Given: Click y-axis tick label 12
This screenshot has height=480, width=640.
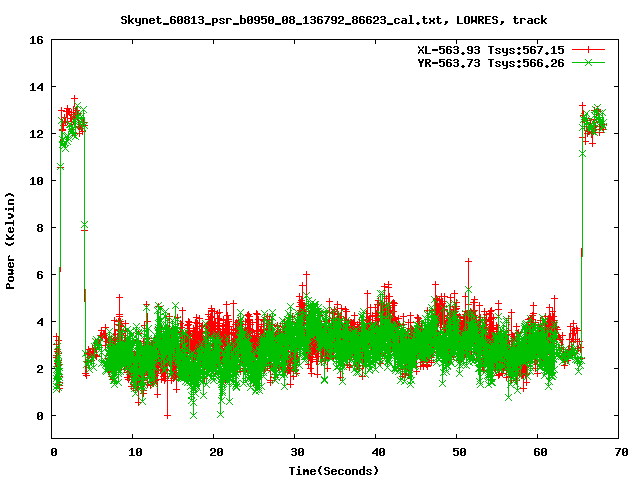Looking at the screenshot, I should 36,134.
